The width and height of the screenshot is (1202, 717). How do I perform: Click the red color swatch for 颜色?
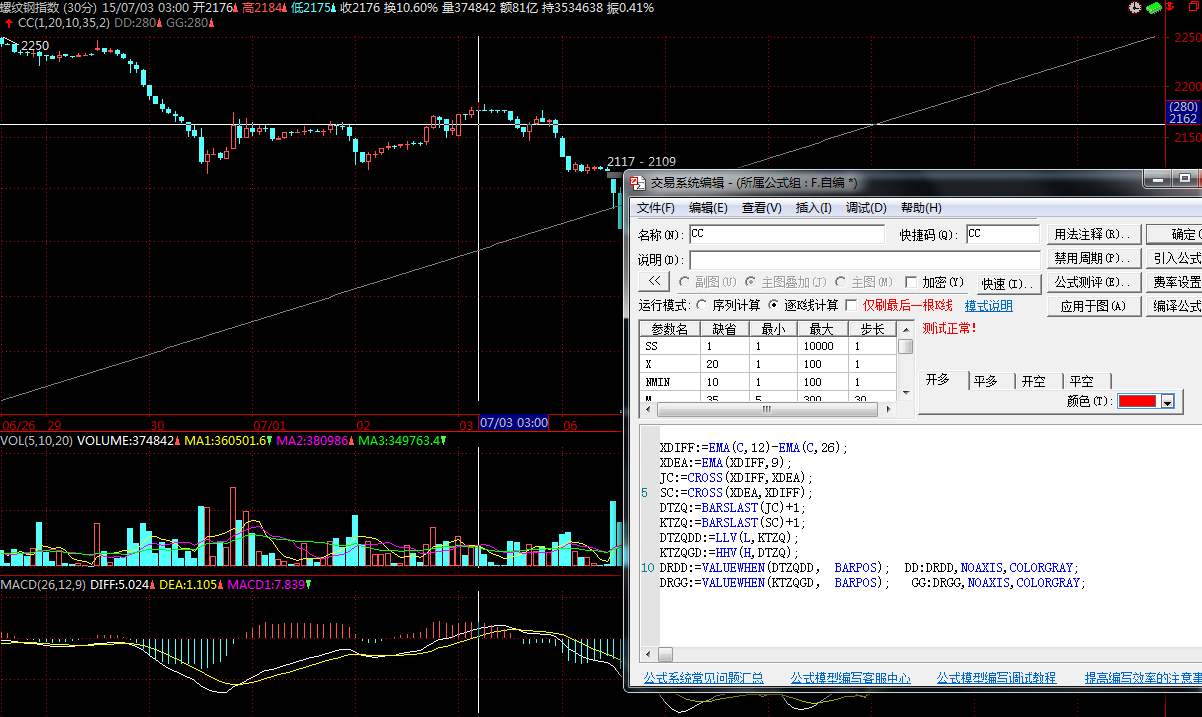point(1137,402)
